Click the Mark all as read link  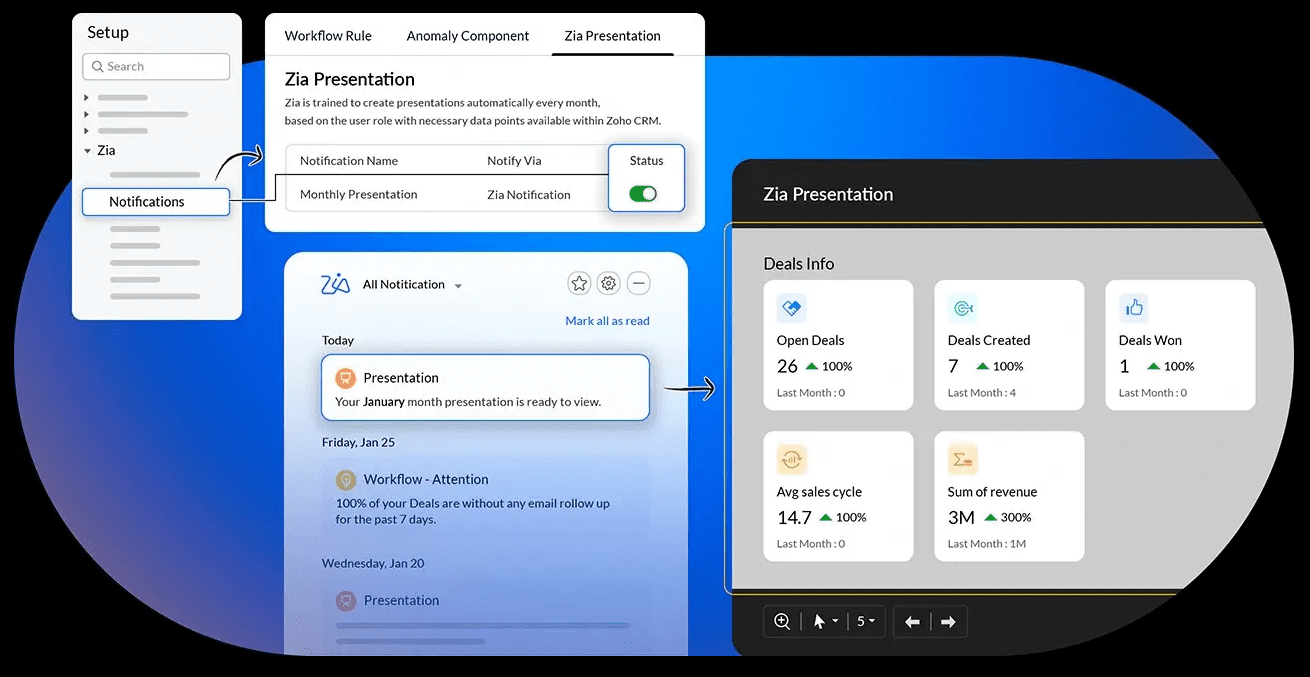click(607, 321)
